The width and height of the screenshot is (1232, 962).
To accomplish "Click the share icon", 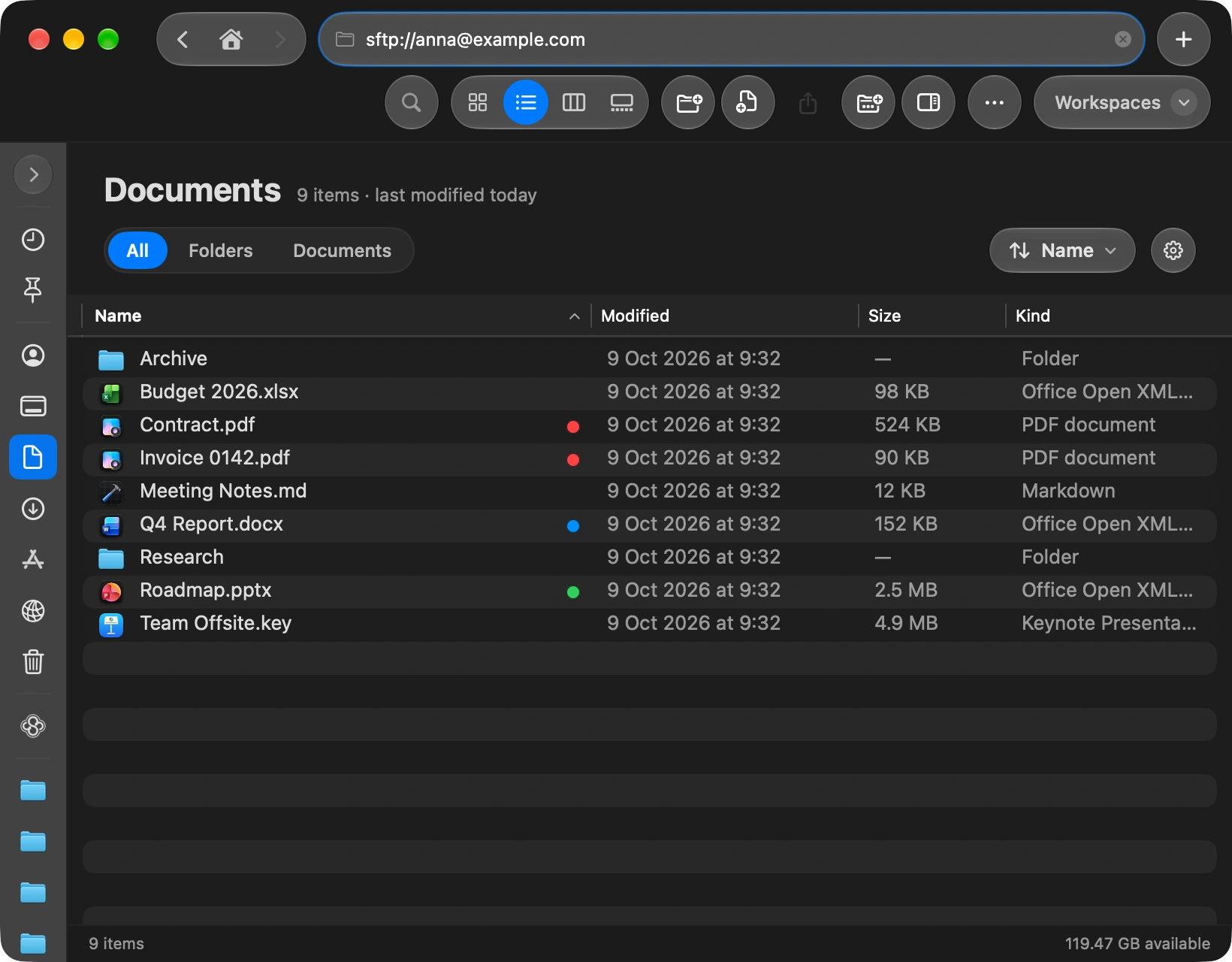I will tap(808, 102).
